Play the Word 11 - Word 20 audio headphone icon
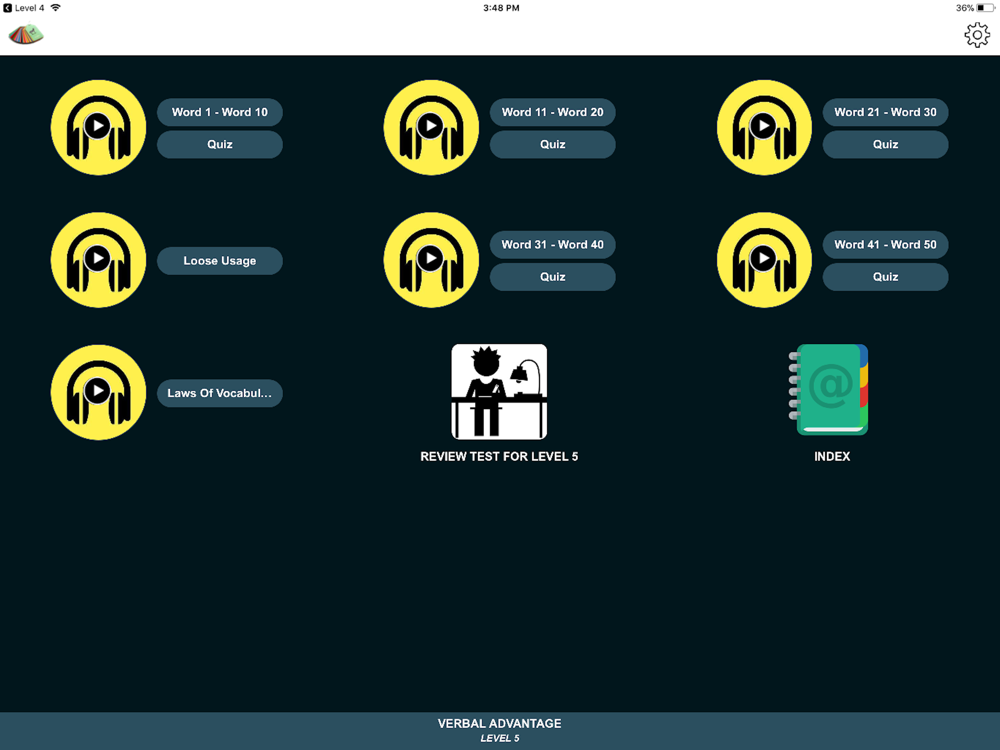The width and height of the screenshot is (1000, 750). 431,128
